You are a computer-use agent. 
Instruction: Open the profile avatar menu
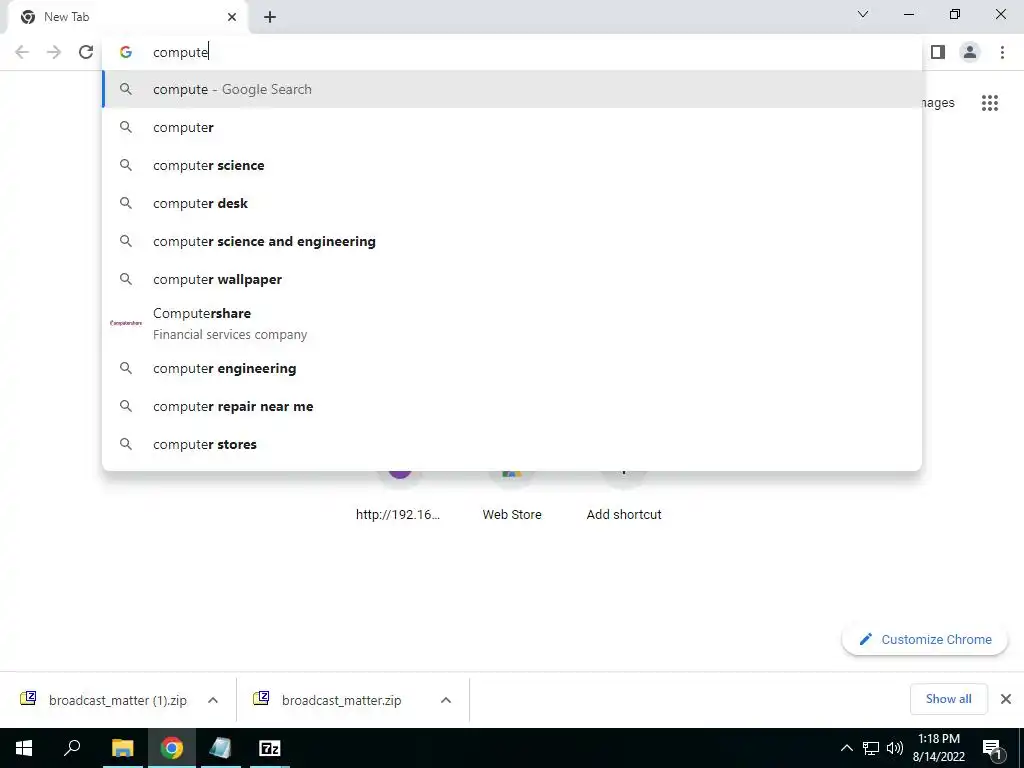970,52
